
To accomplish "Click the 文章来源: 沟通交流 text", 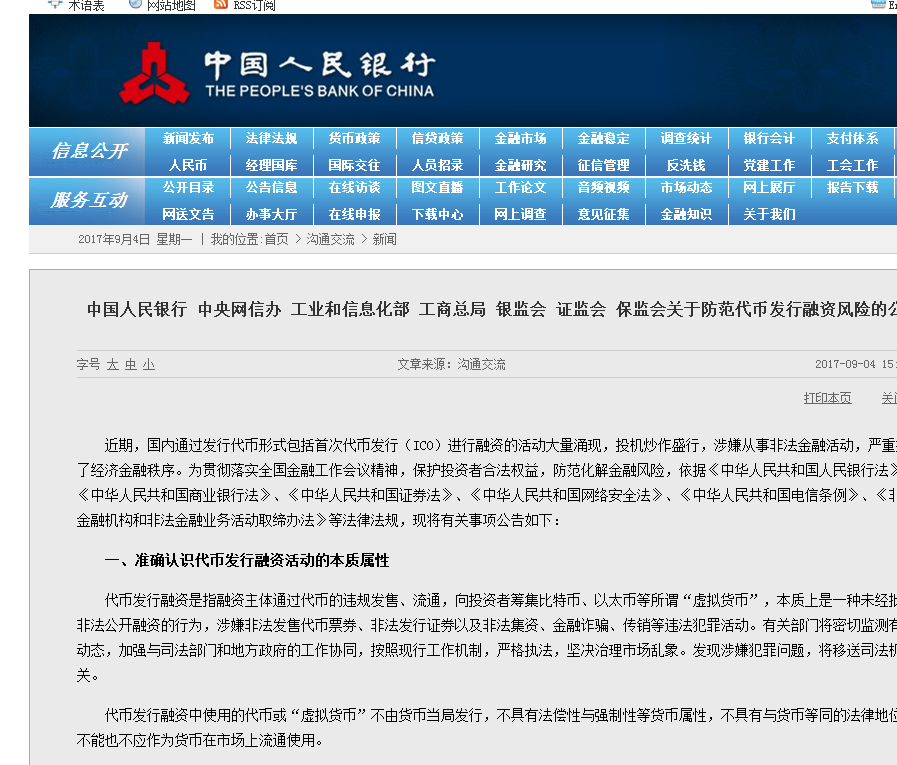I will [451, 364].
